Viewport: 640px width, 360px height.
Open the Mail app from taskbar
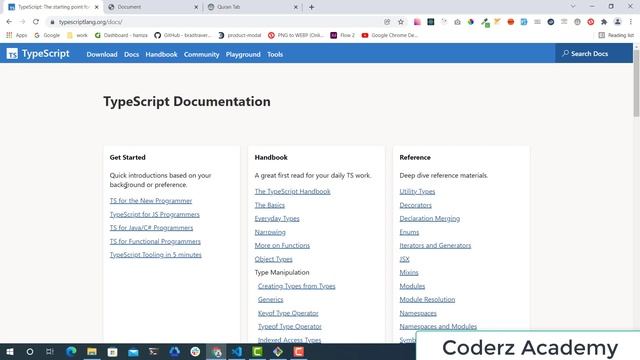tap(133, 351)
